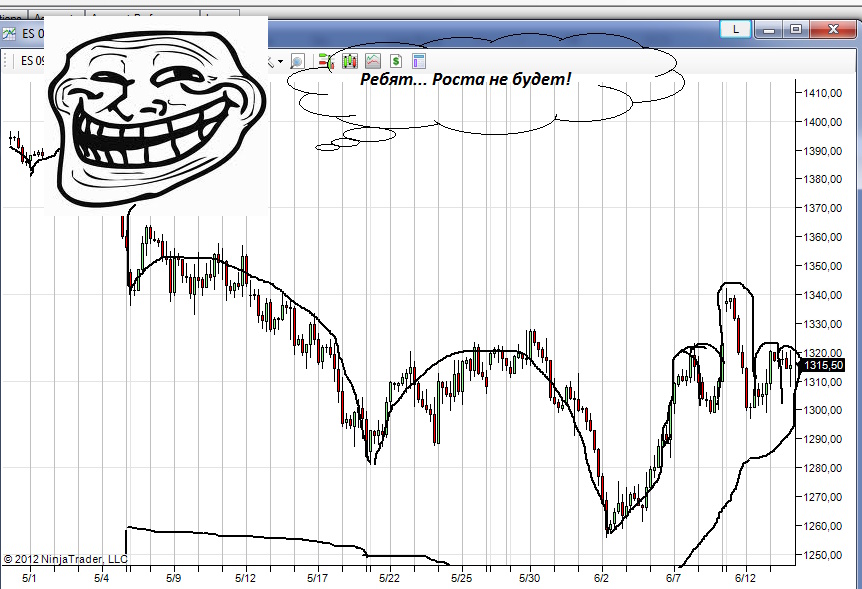
Task: Click the 5/12 date label
Action: [x=245, y=578]
